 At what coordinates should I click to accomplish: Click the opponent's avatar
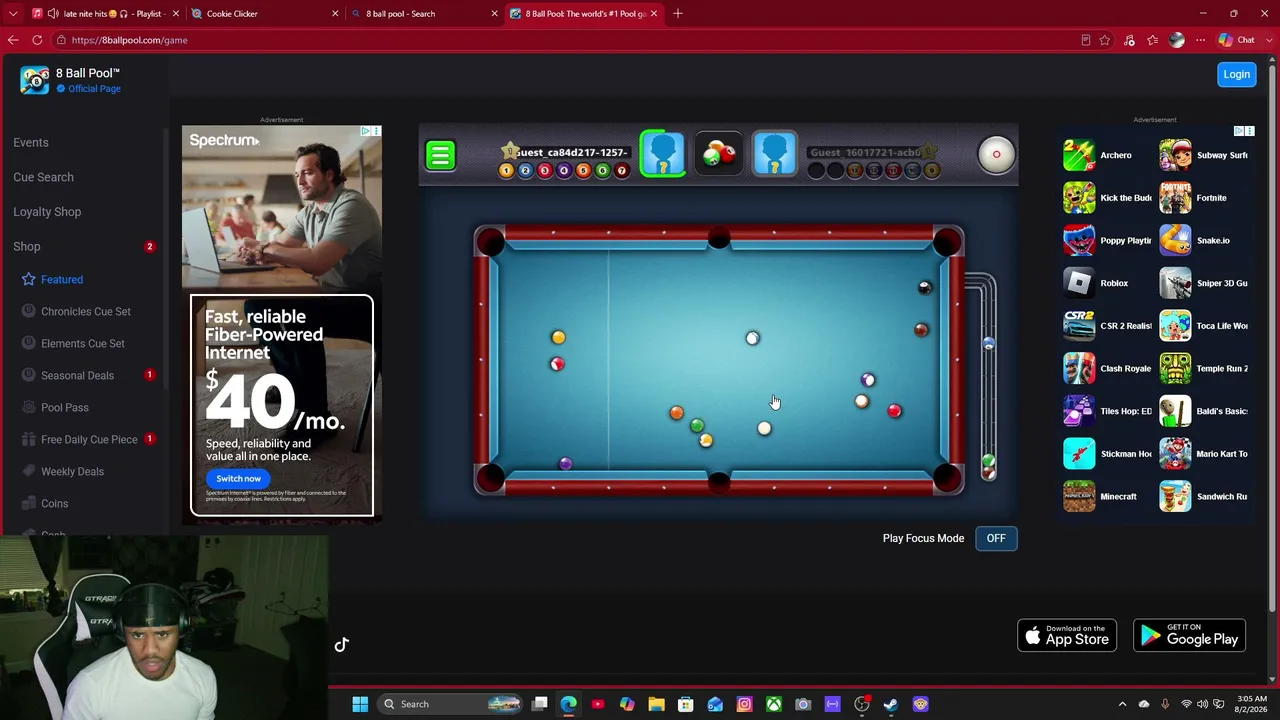775,154
